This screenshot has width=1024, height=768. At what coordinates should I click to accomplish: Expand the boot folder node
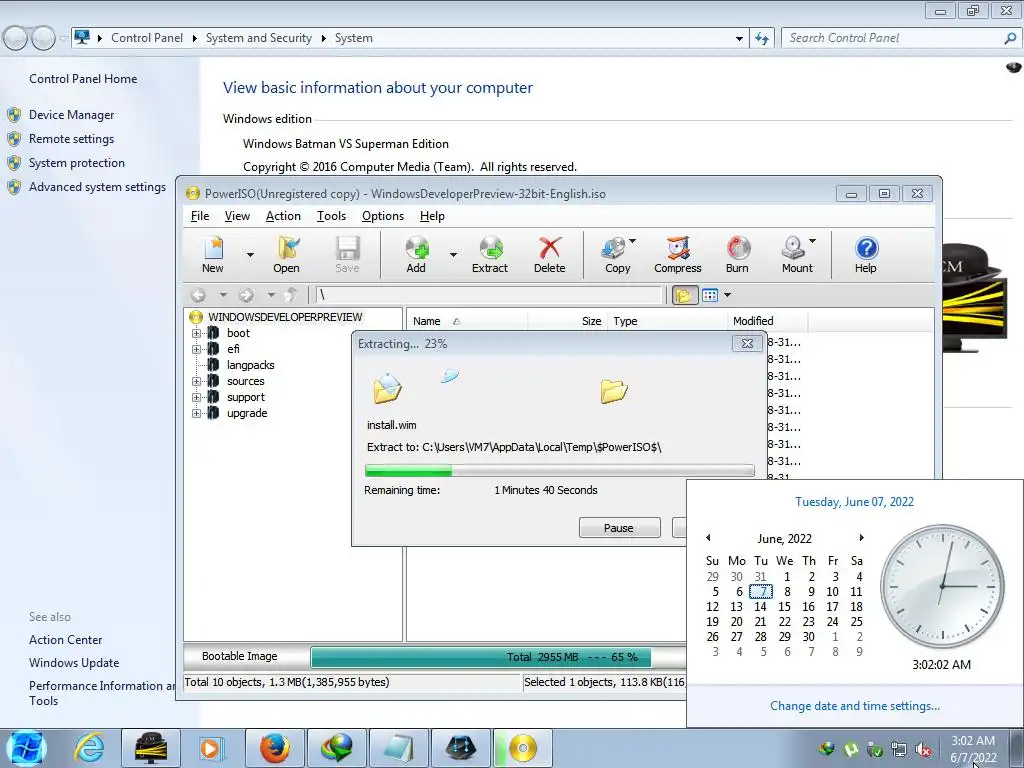[196, 333]
